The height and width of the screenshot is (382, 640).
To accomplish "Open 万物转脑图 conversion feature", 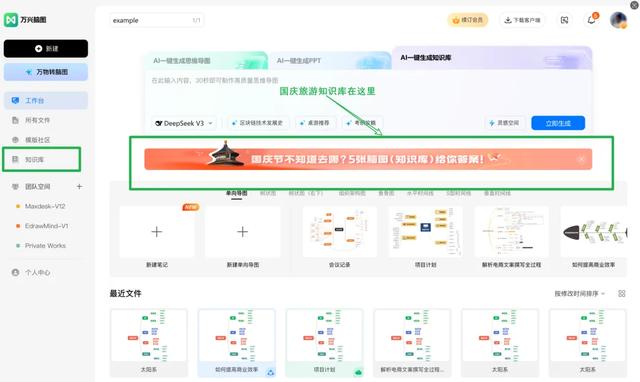I will [x=46, y=72].
